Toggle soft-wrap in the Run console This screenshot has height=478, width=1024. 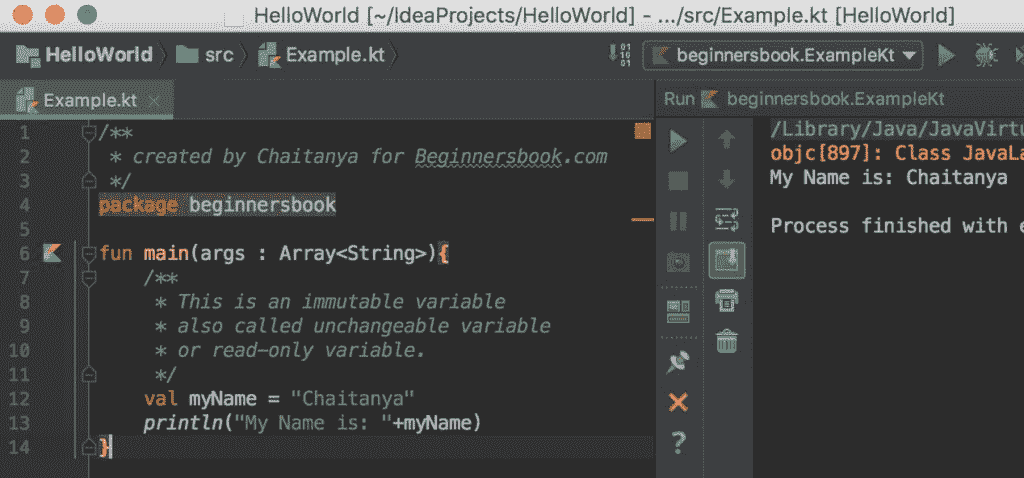point(727,220)
